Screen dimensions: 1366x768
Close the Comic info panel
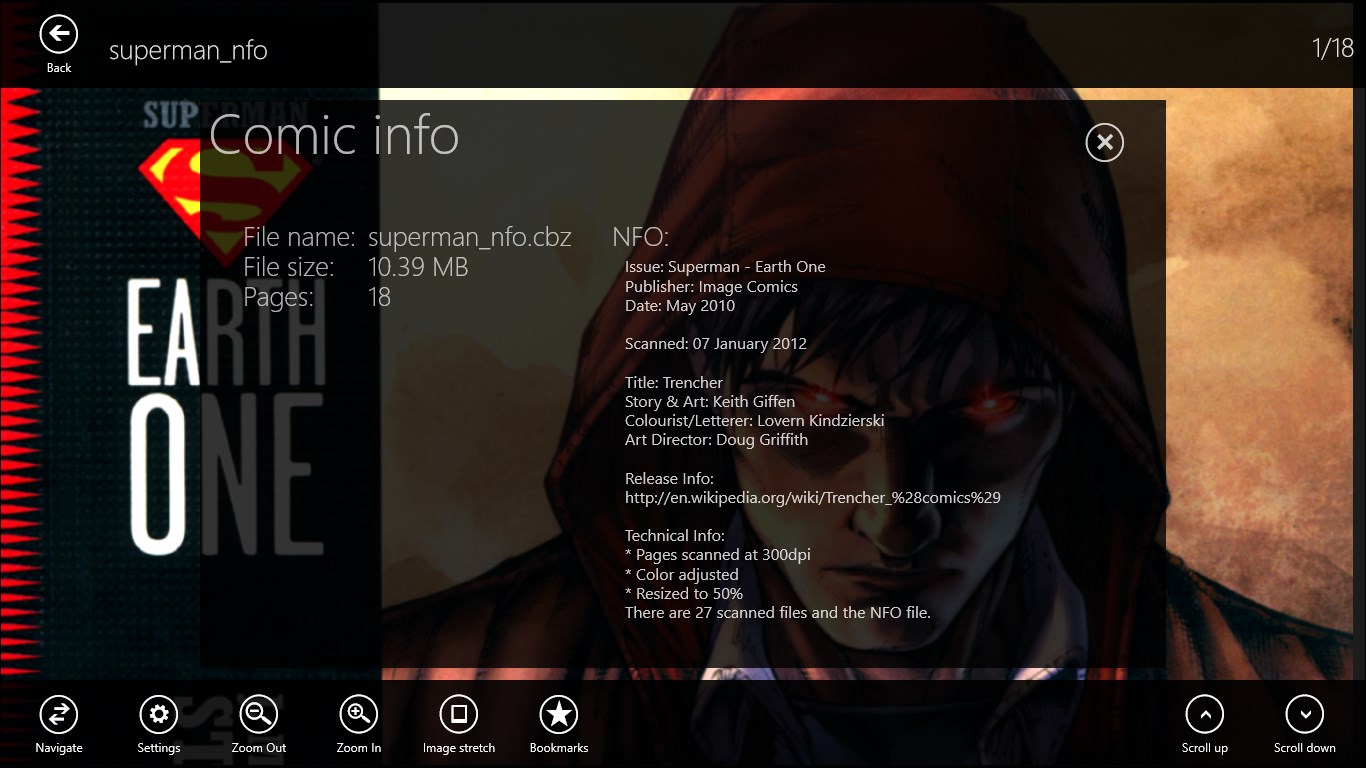click(x=1105, y=143)
